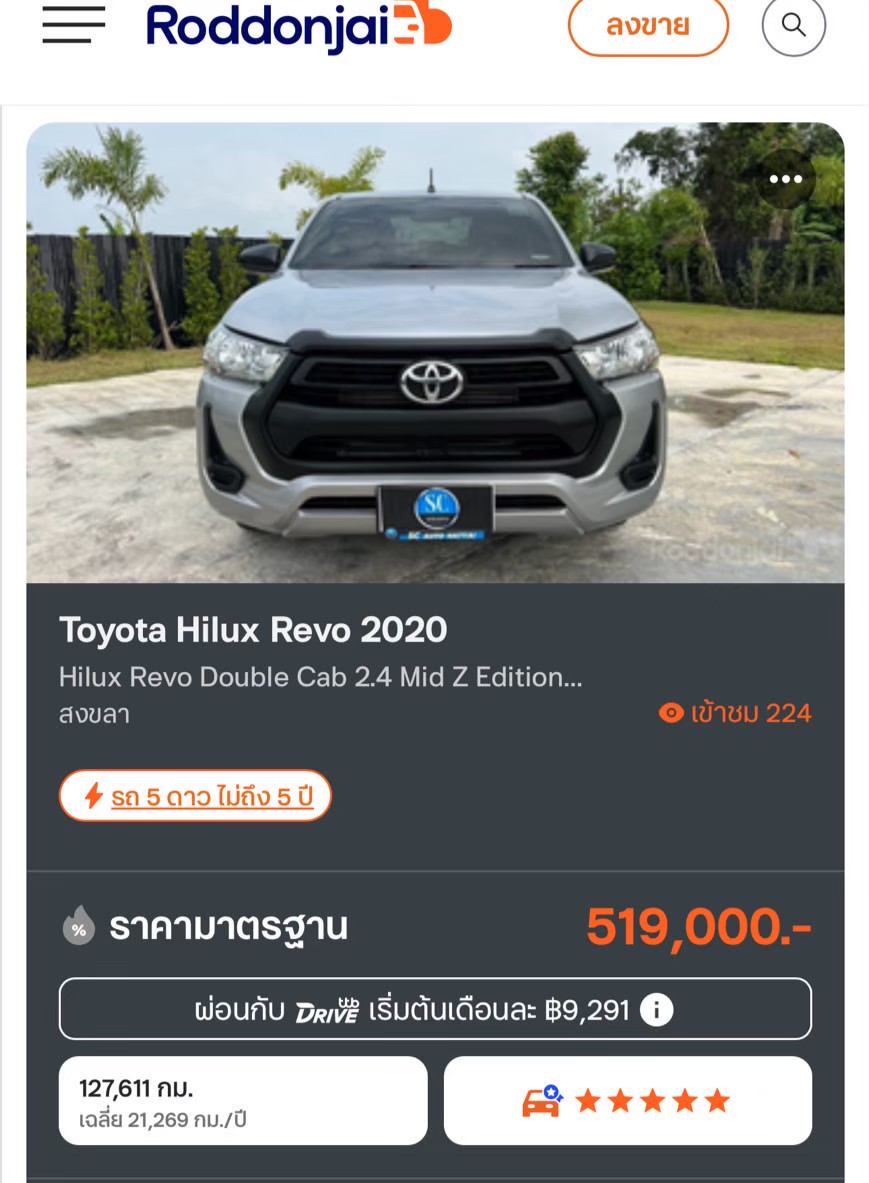
Task: Open the three-dot options on car photo
Action: pos(785,179)
